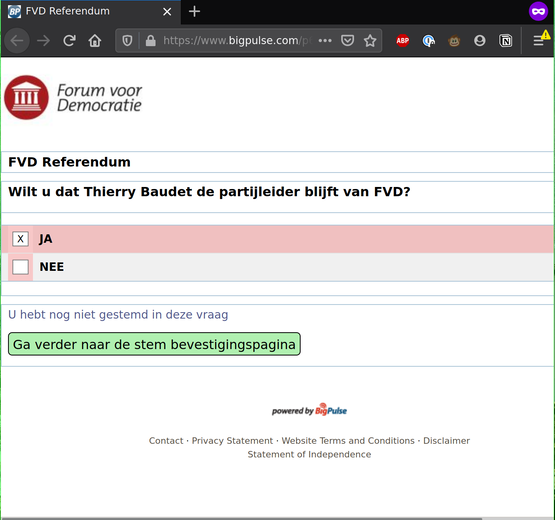Go to home page via house icon
The image size is (555, 520).
(95, 41)
